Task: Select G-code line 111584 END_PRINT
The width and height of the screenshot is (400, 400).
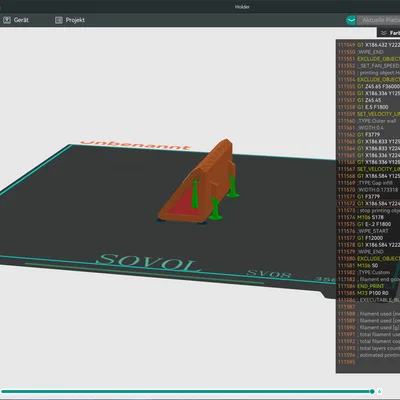Action: 368,286
